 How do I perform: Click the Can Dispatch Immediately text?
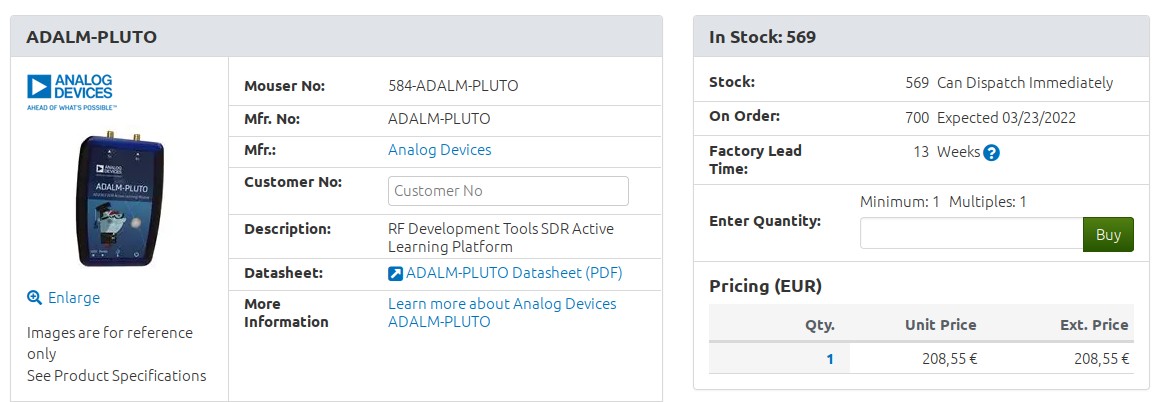click(1025, 82)
